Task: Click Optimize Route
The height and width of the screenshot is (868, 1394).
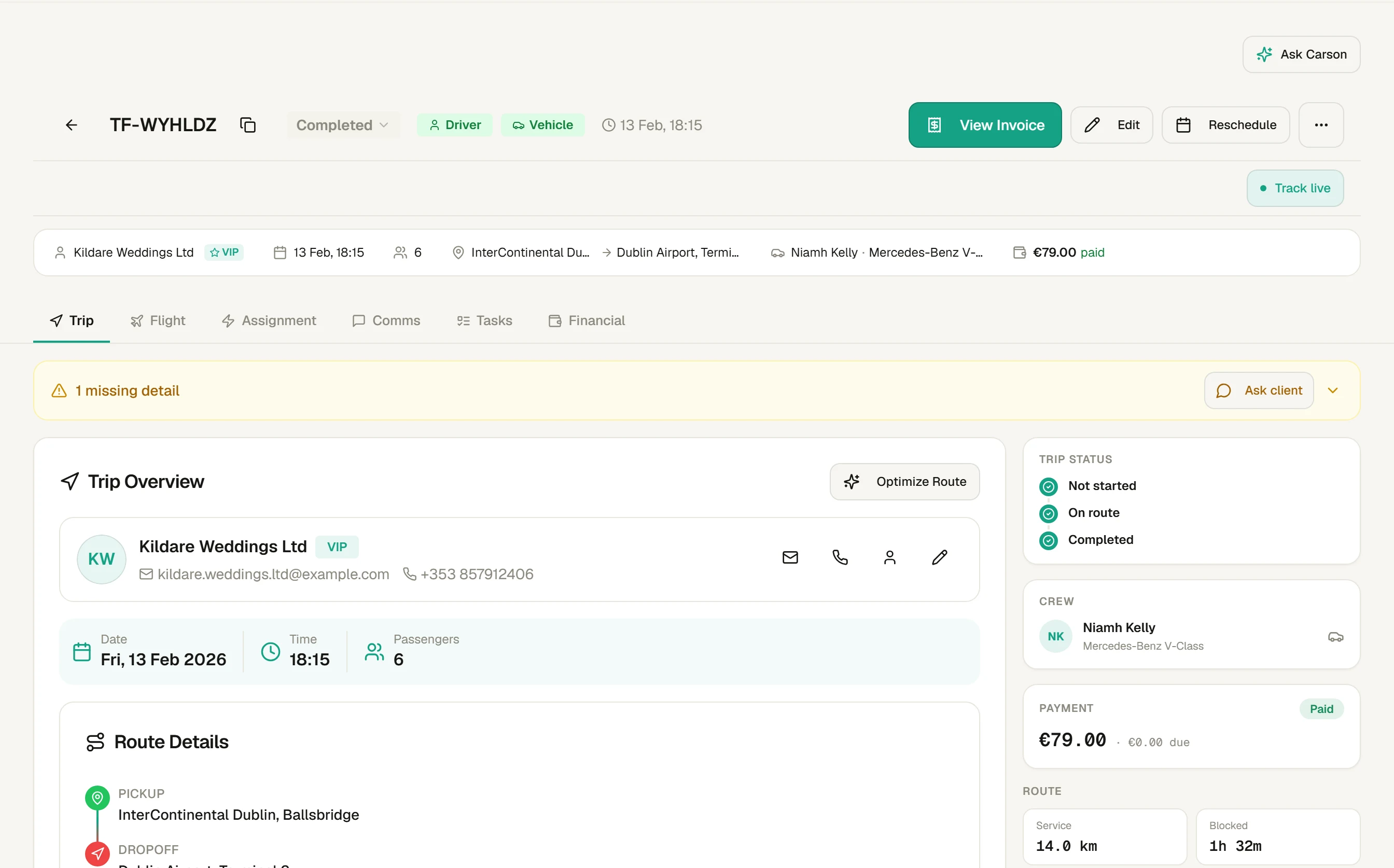Action: pos(904,482)
